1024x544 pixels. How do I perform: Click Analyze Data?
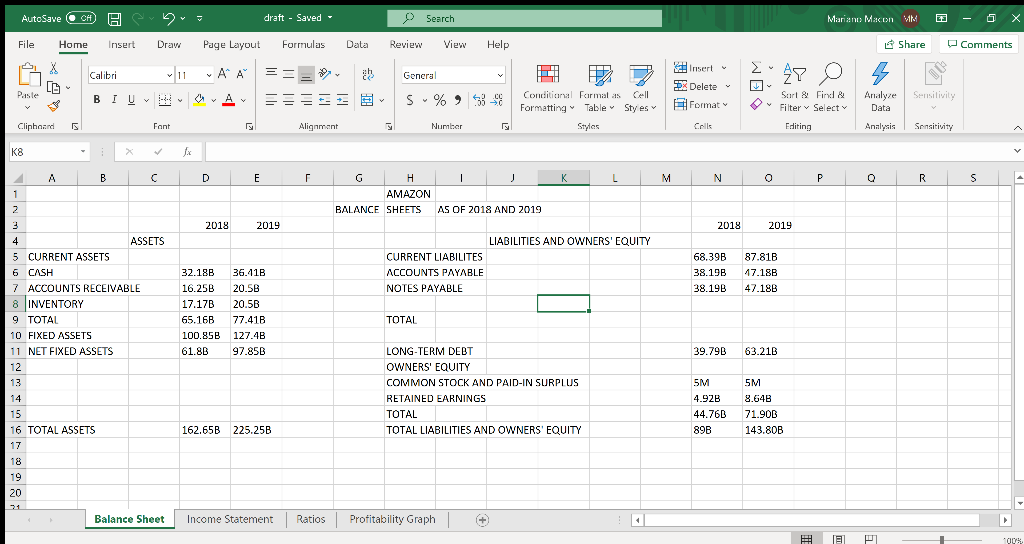pos(880,88)
